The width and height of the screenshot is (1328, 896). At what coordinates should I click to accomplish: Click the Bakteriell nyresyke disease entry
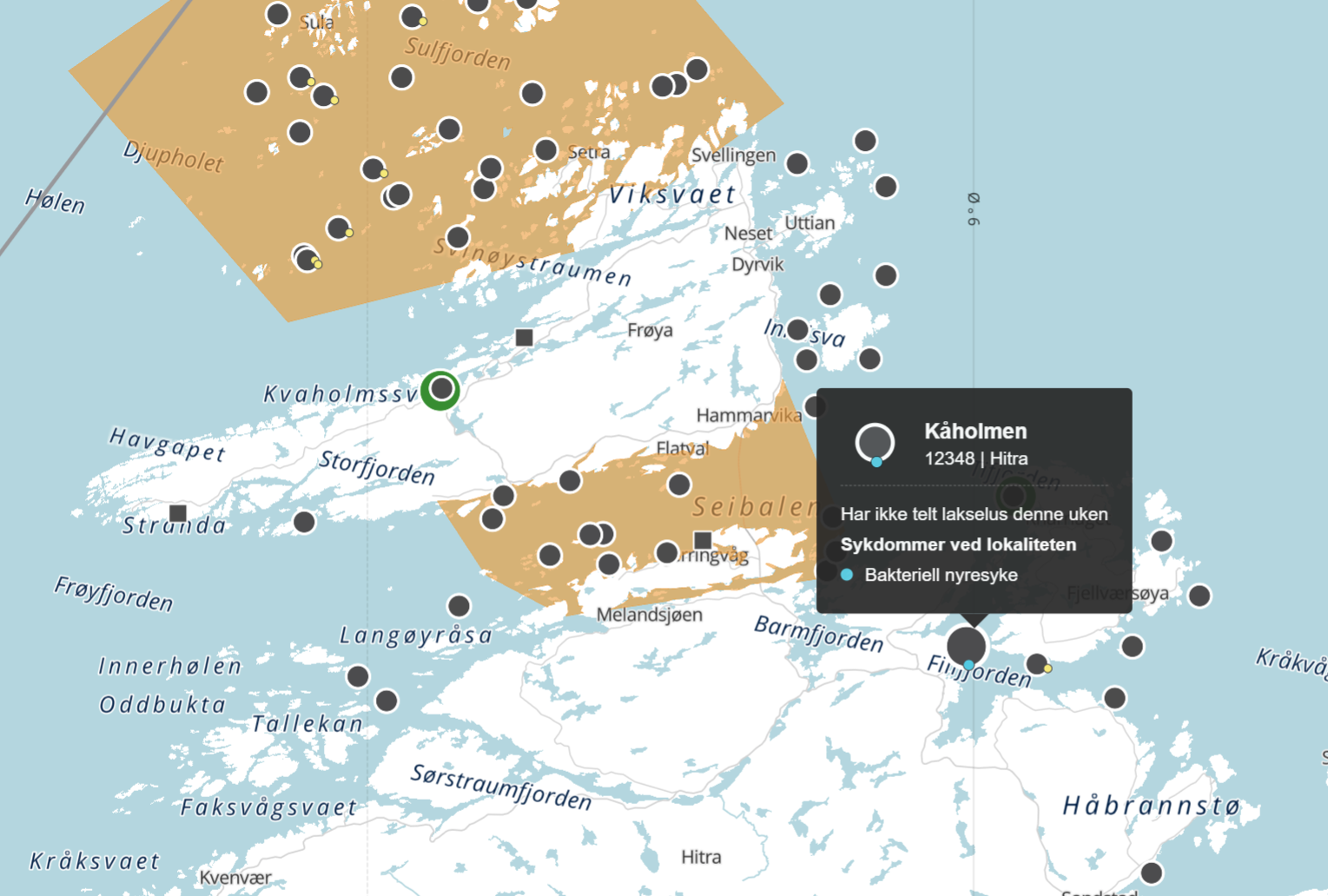pyautogui.click(x=941, y=575)
